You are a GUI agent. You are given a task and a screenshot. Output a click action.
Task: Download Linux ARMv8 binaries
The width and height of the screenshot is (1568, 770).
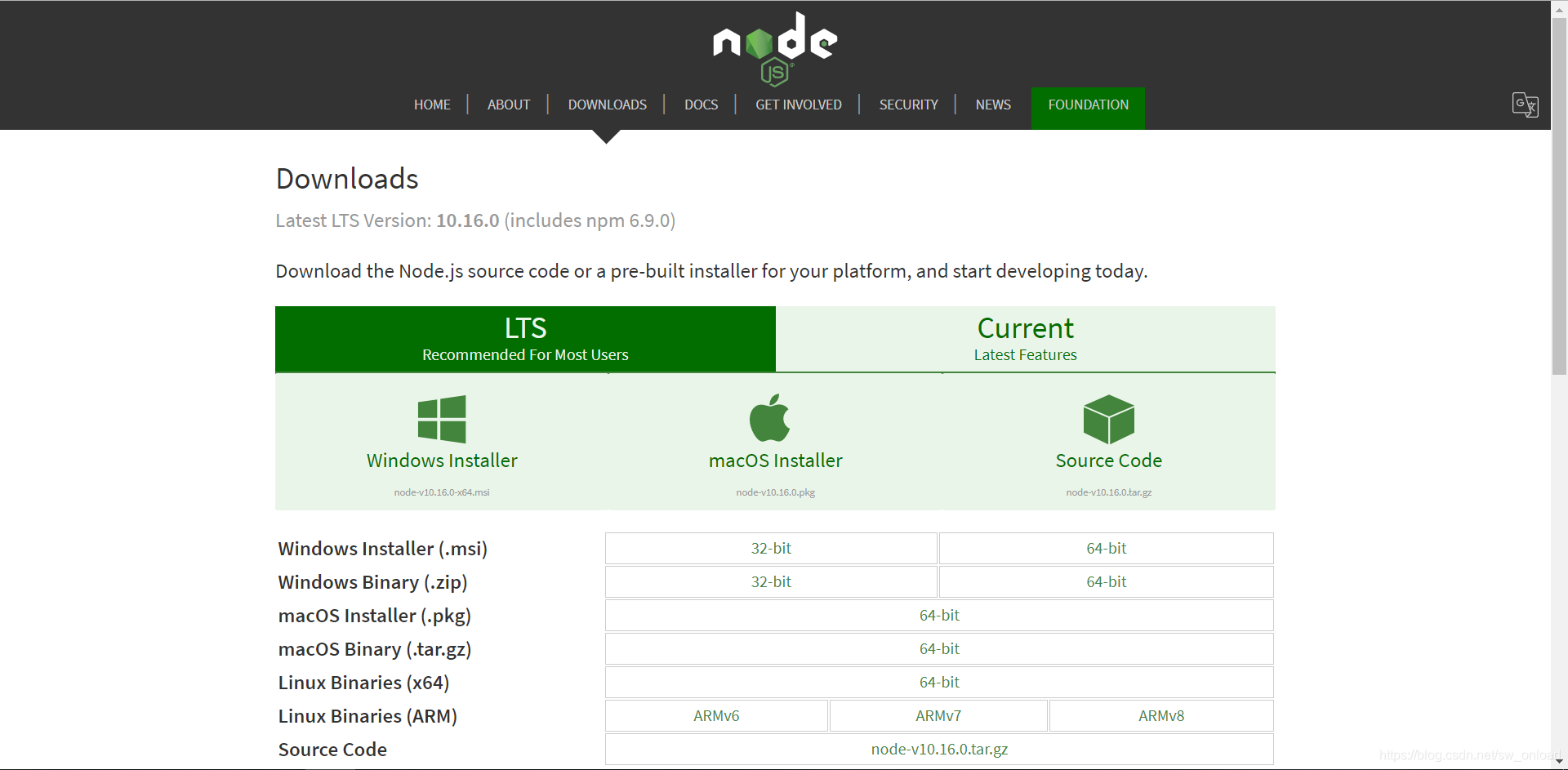1161,715
